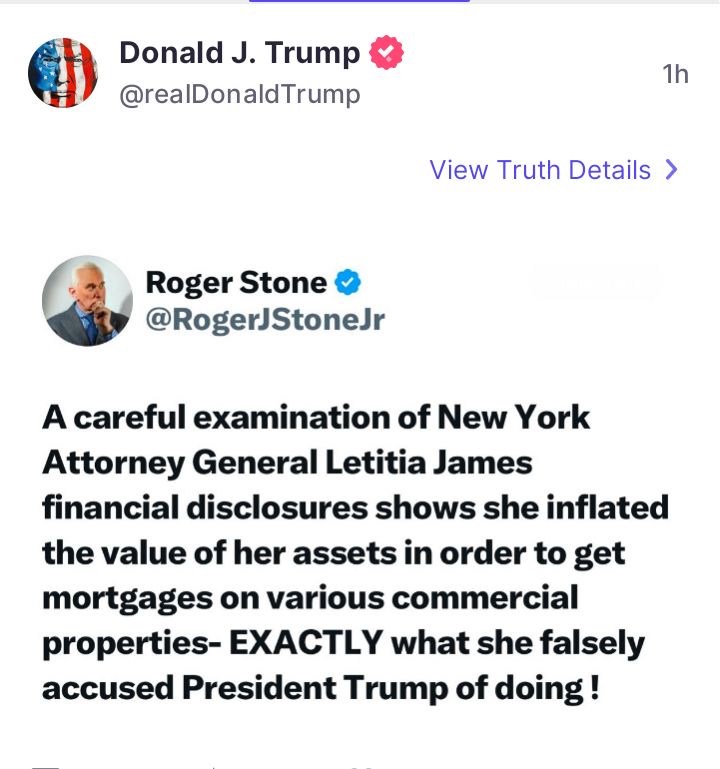This screenshot has height=769, width=720.
Task: Click the faded button right of Roger Stone
Action: click(x=594, y=283)
